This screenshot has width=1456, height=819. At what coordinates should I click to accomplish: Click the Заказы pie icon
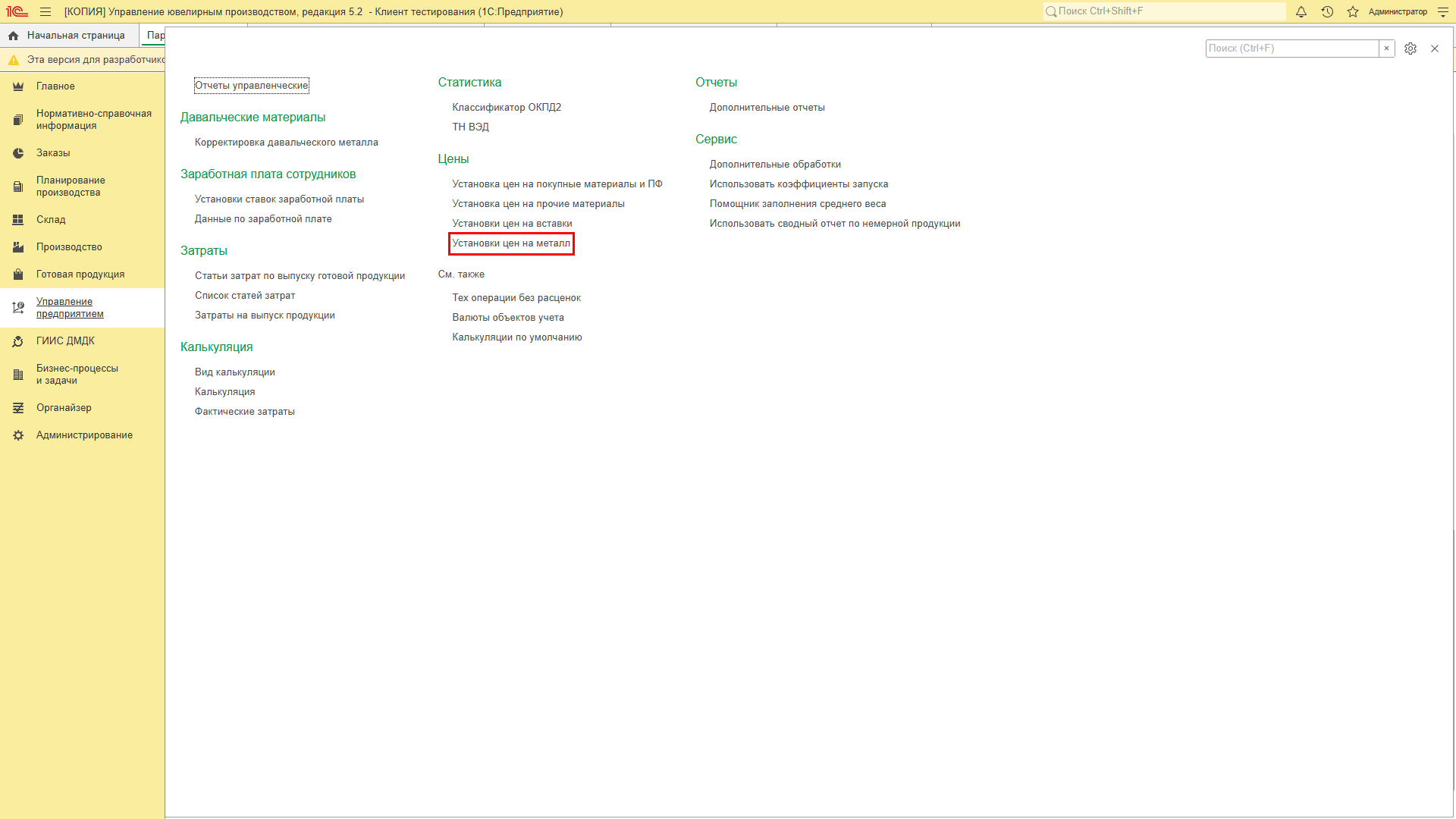[18, 153]
